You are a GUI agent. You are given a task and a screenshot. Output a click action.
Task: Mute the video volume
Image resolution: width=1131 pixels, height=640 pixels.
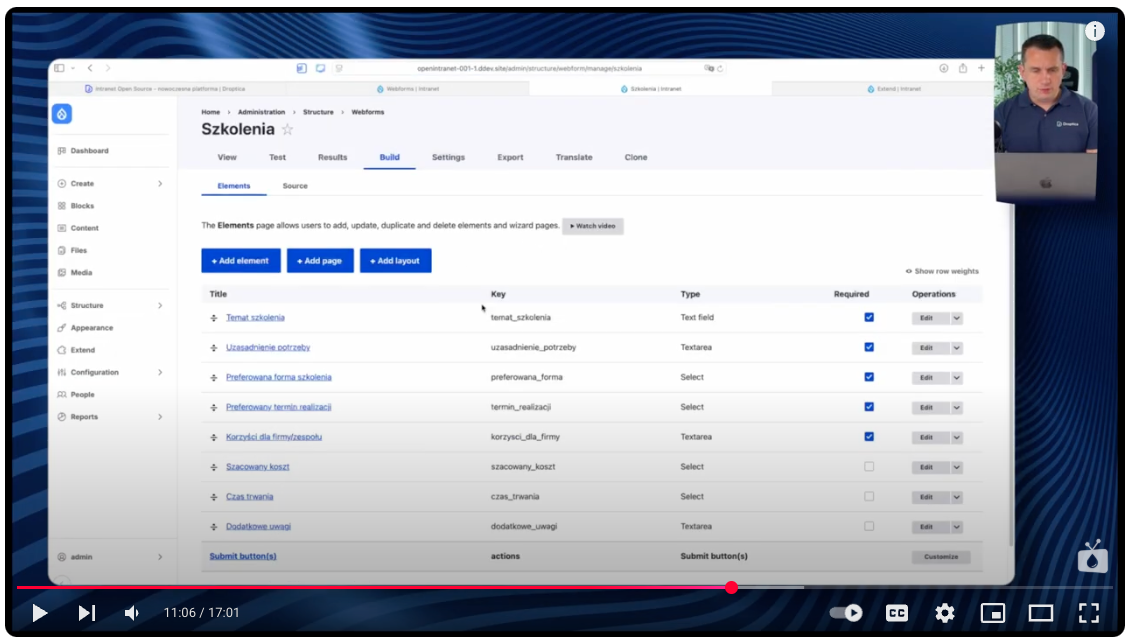point(131,613)
